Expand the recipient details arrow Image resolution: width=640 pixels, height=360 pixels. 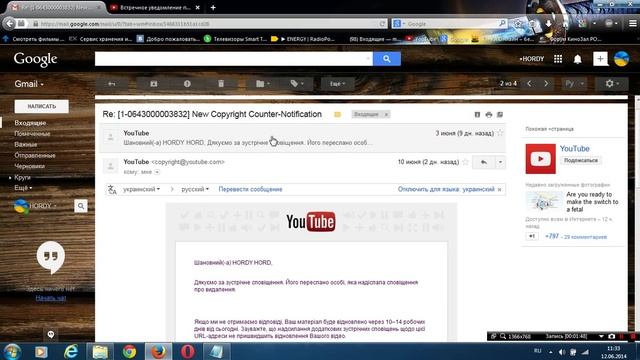pyautogui.click(x=157, y=172)
